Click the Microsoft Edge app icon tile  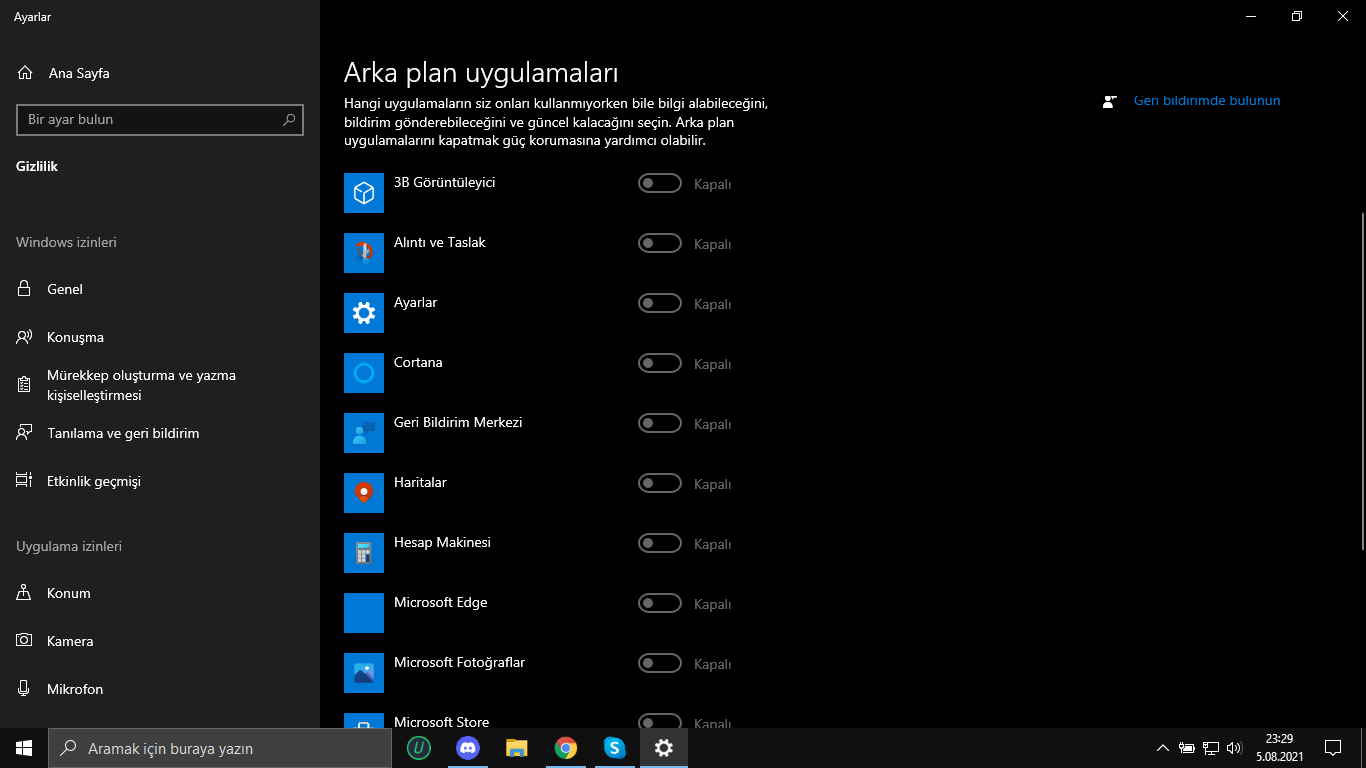pos(364,613)
